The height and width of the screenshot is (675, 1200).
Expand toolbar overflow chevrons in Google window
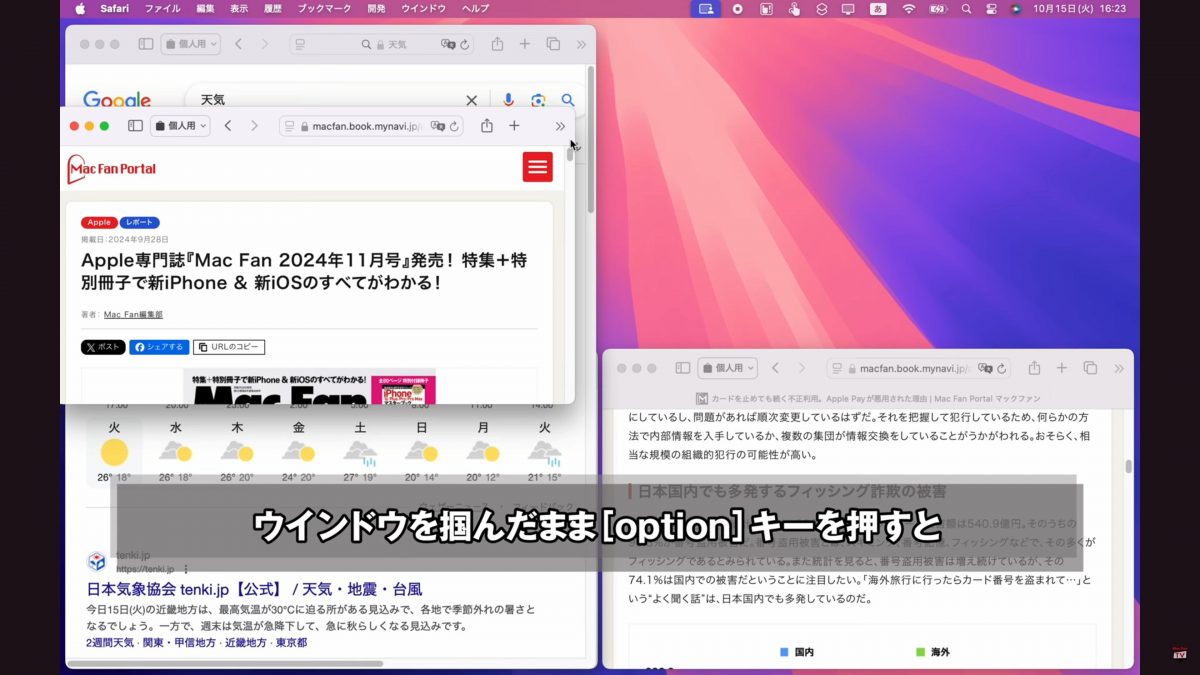(x=581, y=44)
